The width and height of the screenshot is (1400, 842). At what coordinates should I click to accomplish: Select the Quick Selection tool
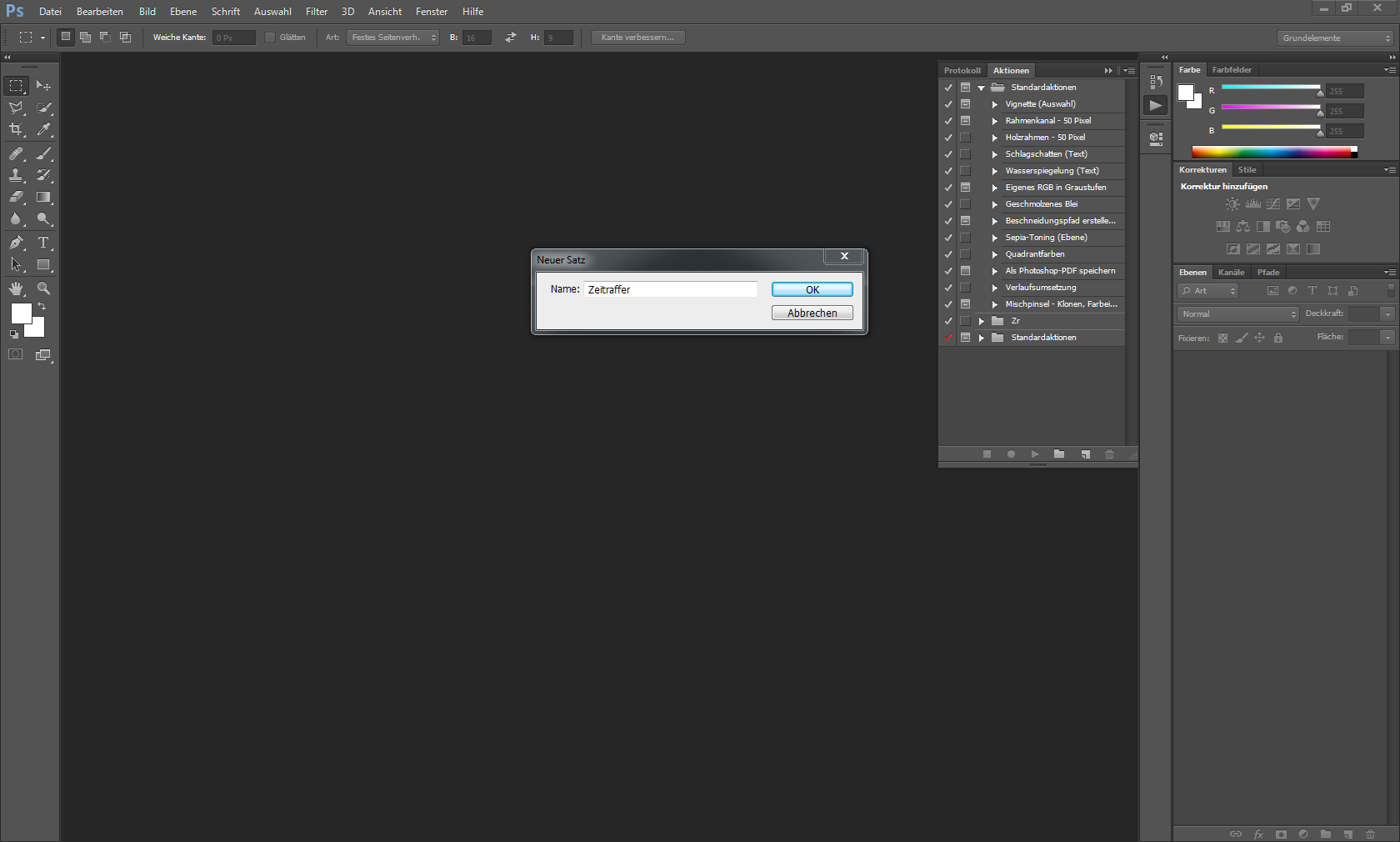pyautogui.click(x=43, y=108)
